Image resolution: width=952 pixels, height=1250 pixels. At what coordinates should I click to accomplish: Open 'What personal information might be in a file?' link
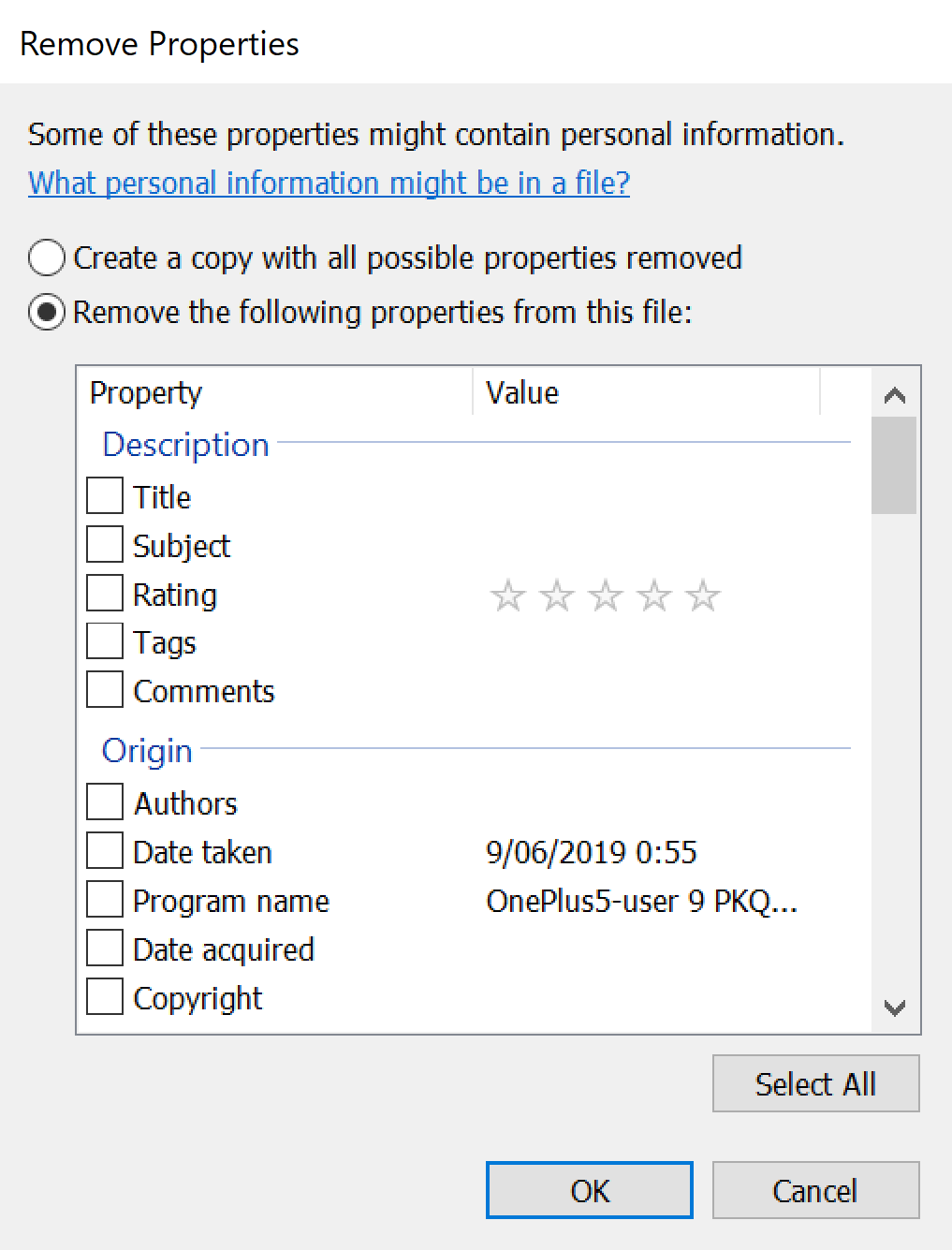(x=329, y=183)
